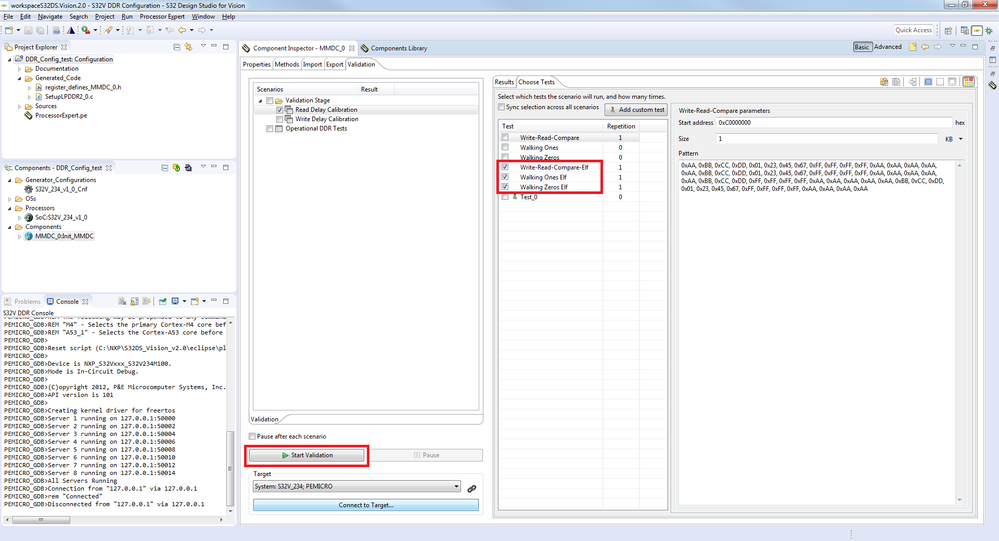Collapse all in Project Explorer panel

coord(176,47)
